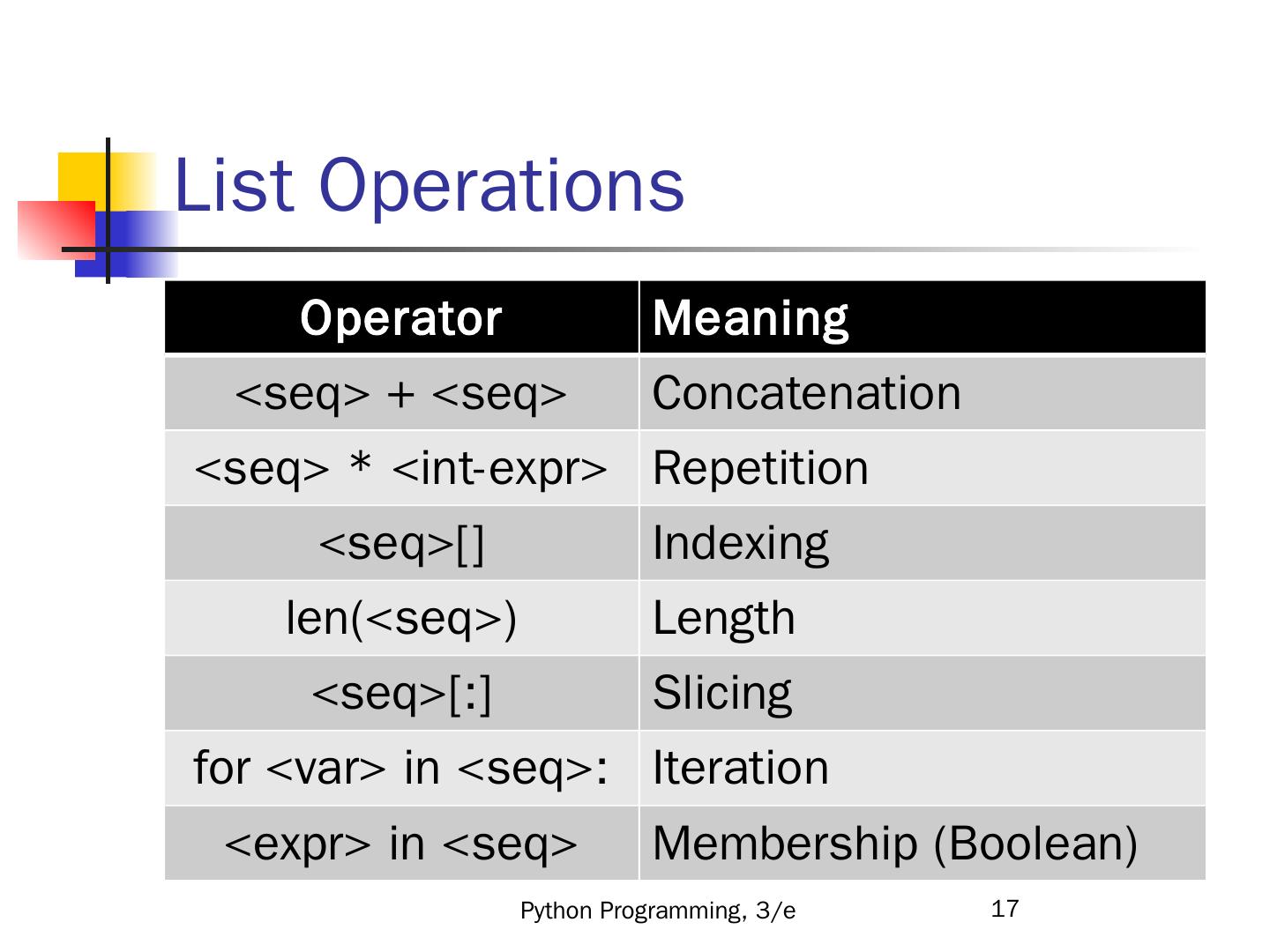Select the "<seq>[]" operator cell
Image resolution: width=1270 pixels, height=952 pixels.
(401, 543)
